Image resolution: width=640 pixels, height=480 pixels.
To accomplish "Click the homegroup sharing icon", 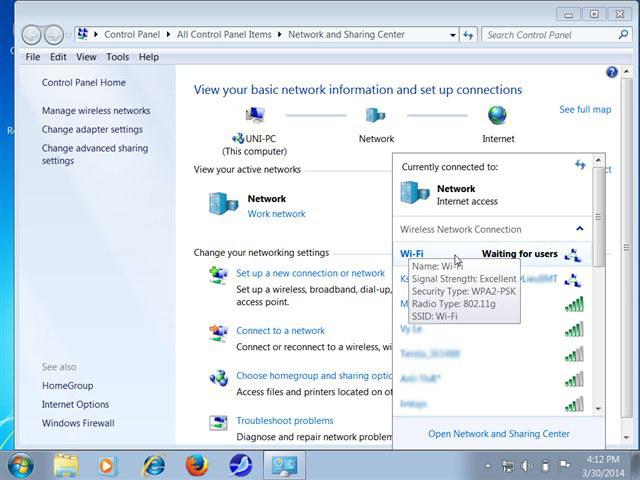I will click(x=219, y=378).
